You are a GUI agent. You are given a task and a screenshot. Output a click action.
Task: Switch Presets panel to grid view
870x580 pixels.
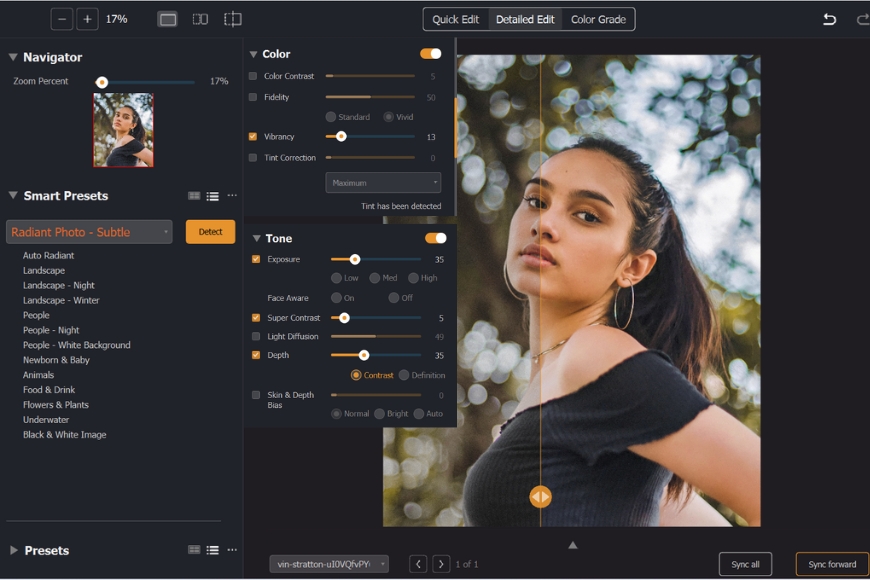coord(194,550)
